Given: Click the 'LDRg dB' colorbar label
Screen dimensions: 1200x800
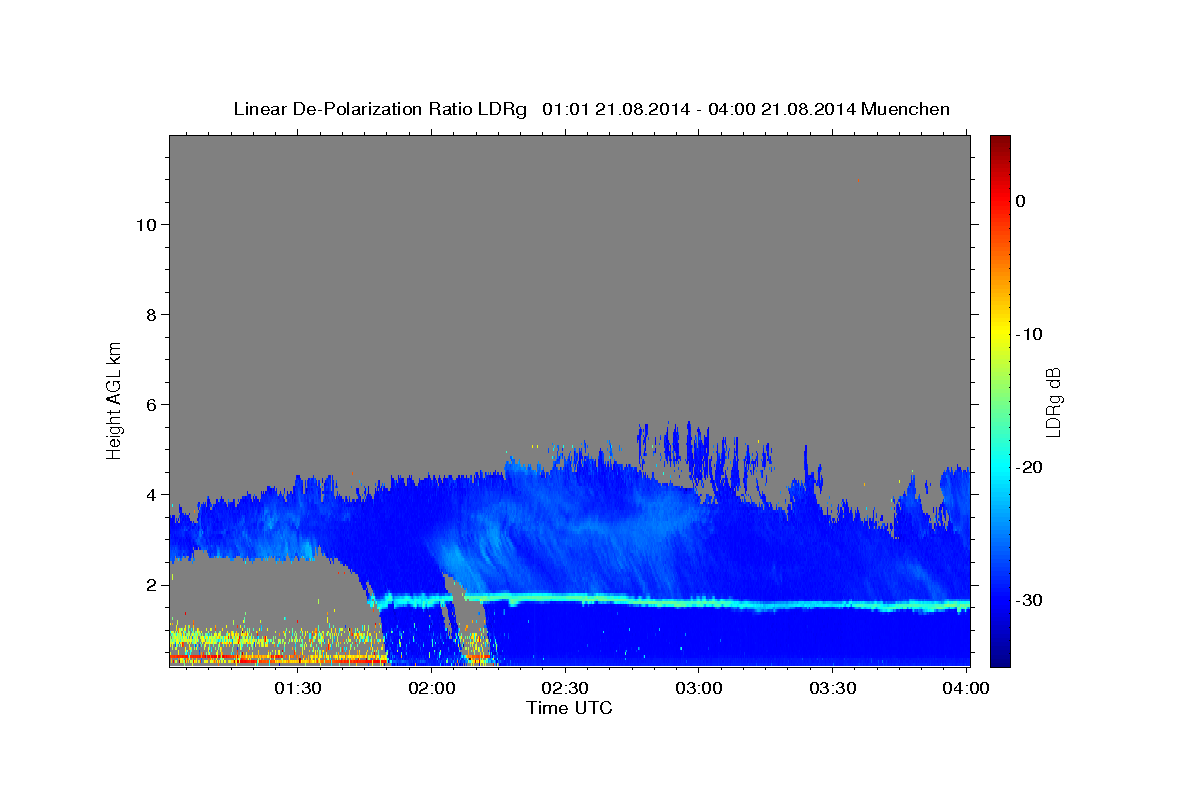Looking at the screenshot, I should [x=1053, y=402].
